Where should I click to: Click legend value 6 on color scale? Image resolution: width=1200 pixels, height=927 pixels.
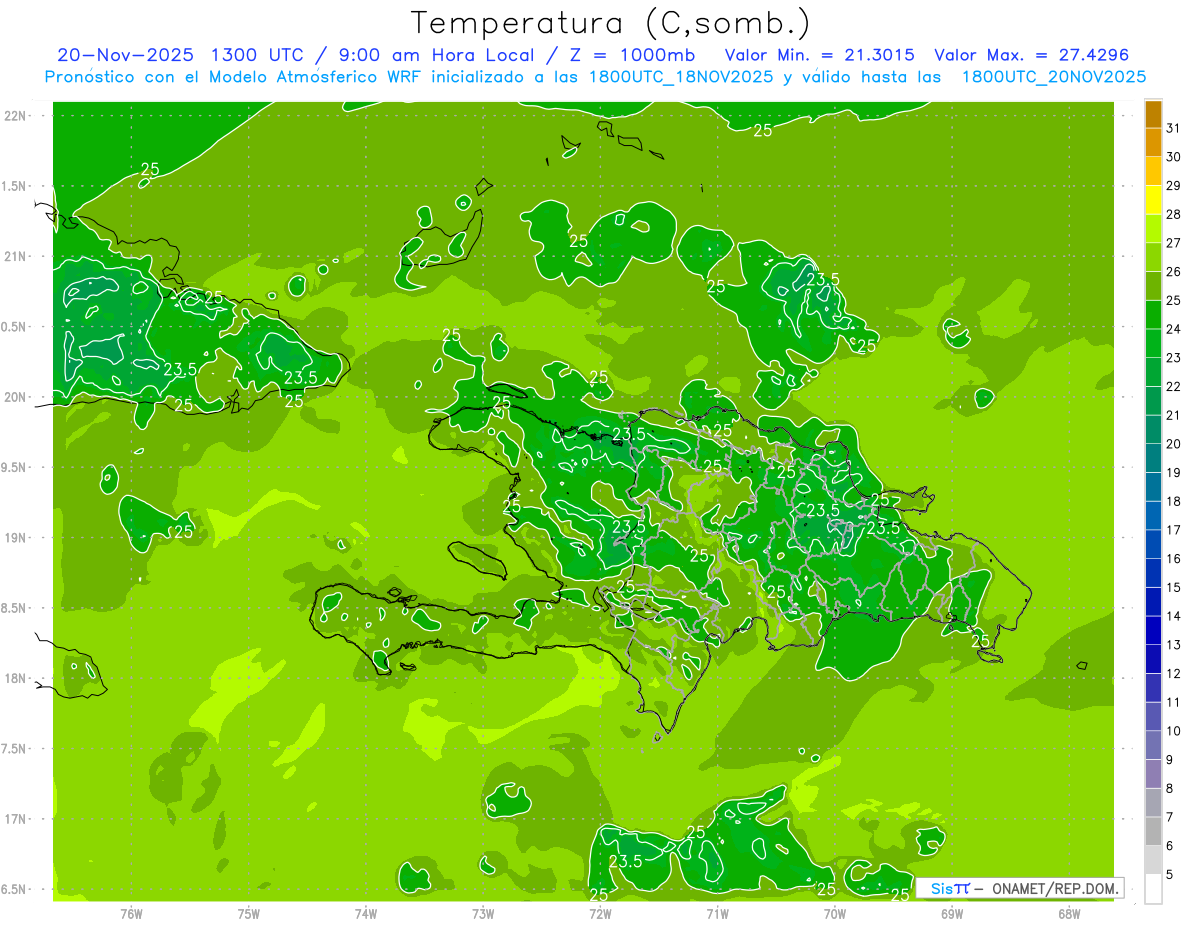pos(1170,845)
